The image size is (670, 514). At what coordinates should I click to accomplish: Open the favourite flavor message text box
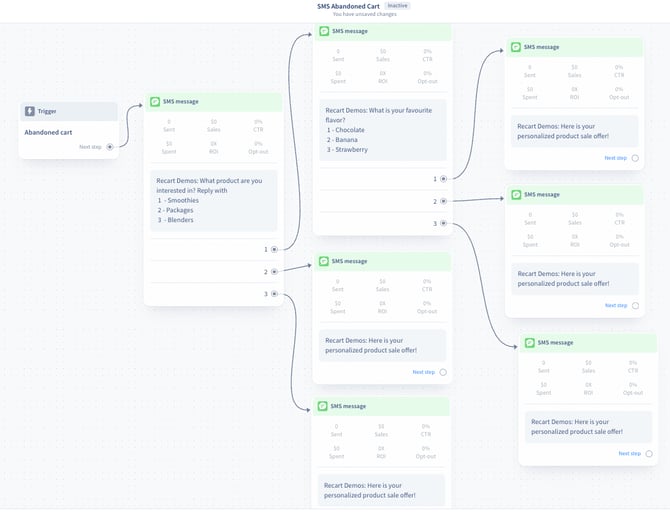click(384, 129)
